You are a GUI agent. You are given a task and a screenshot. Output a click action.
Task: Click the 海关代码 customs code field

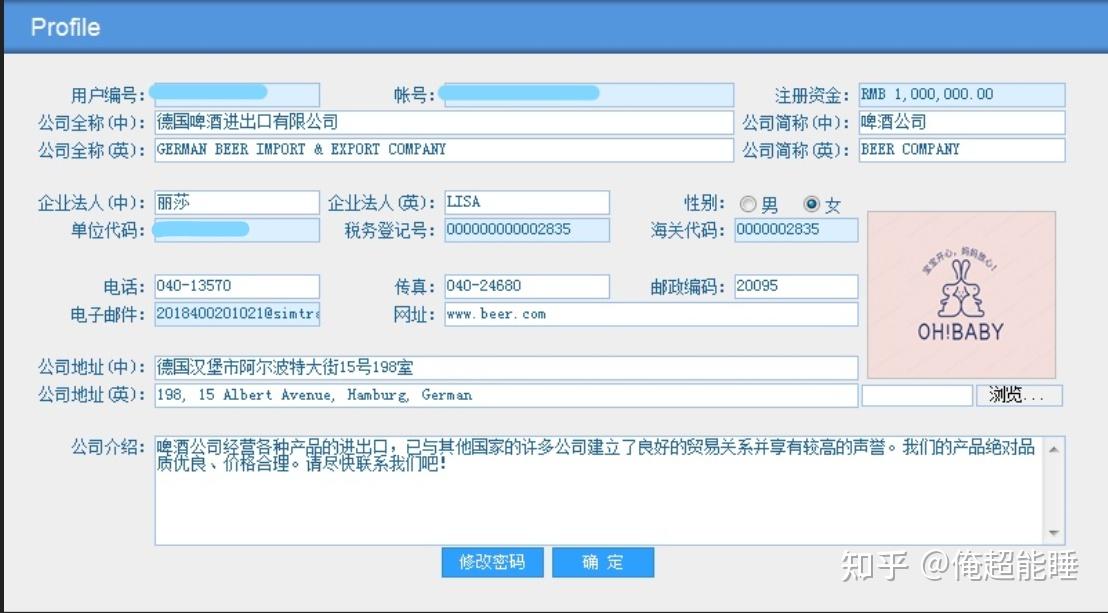(794, 230)
